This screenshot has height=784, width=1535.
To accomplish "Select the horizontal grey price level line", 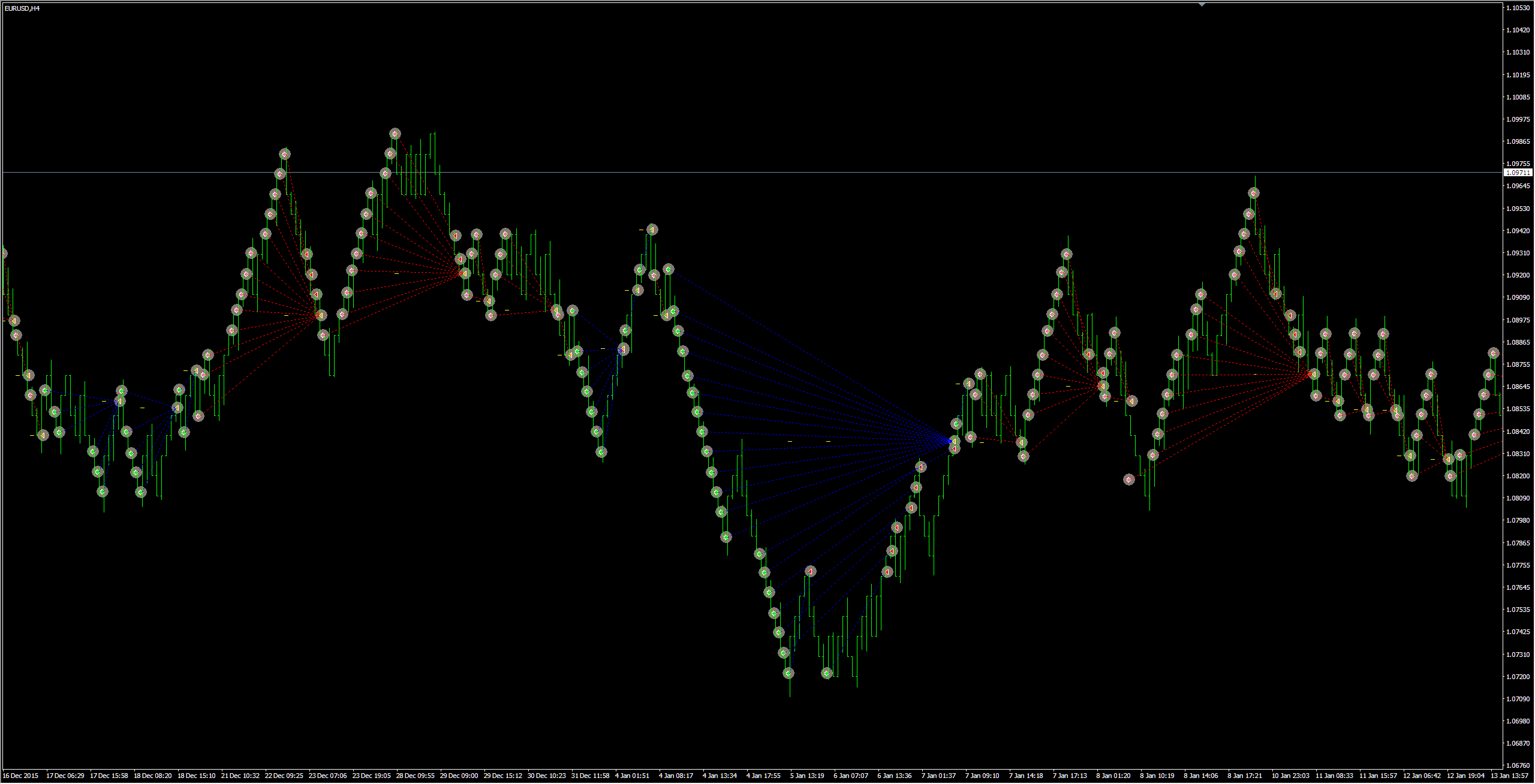I will [x=779, y=173].
